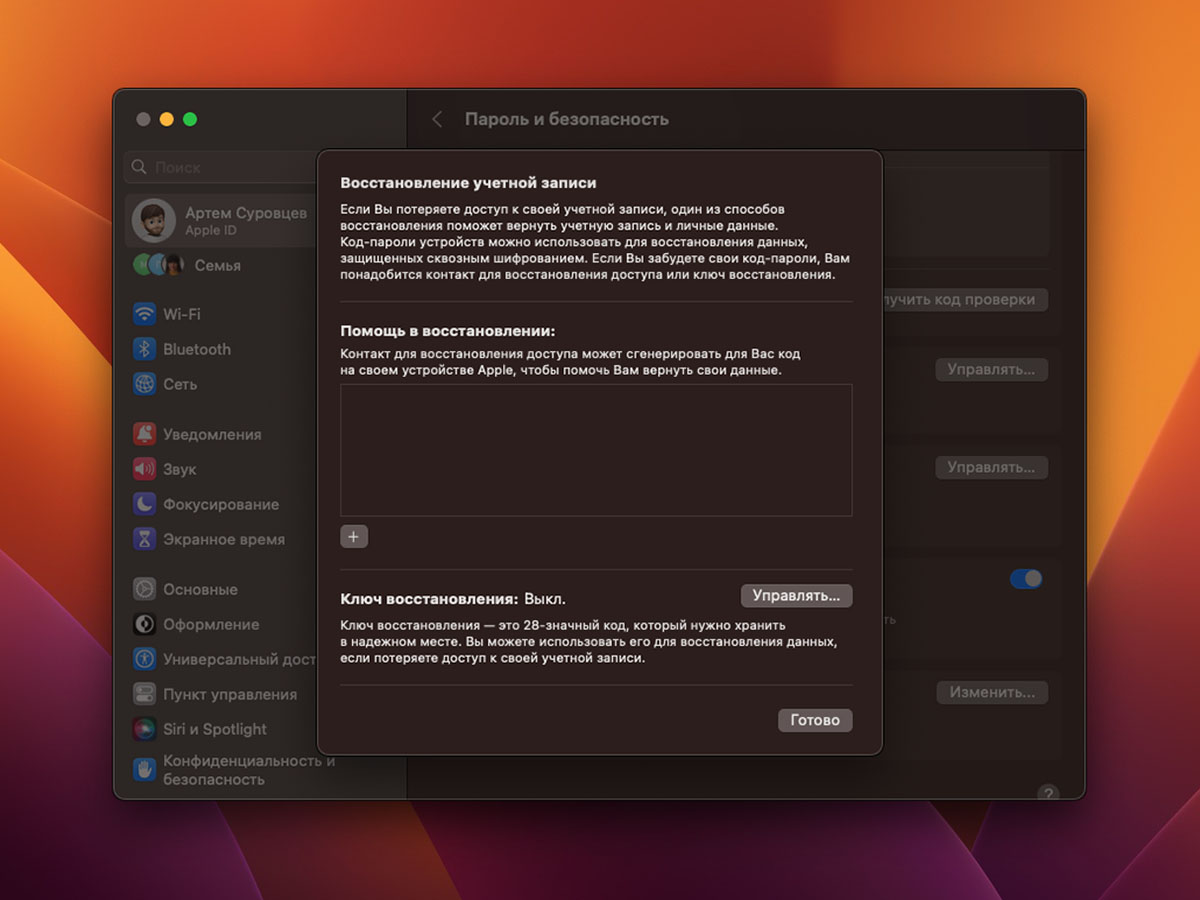Go back with the chevron arrow
This screenshot has height=900, width=1200.
click(437, 119)
